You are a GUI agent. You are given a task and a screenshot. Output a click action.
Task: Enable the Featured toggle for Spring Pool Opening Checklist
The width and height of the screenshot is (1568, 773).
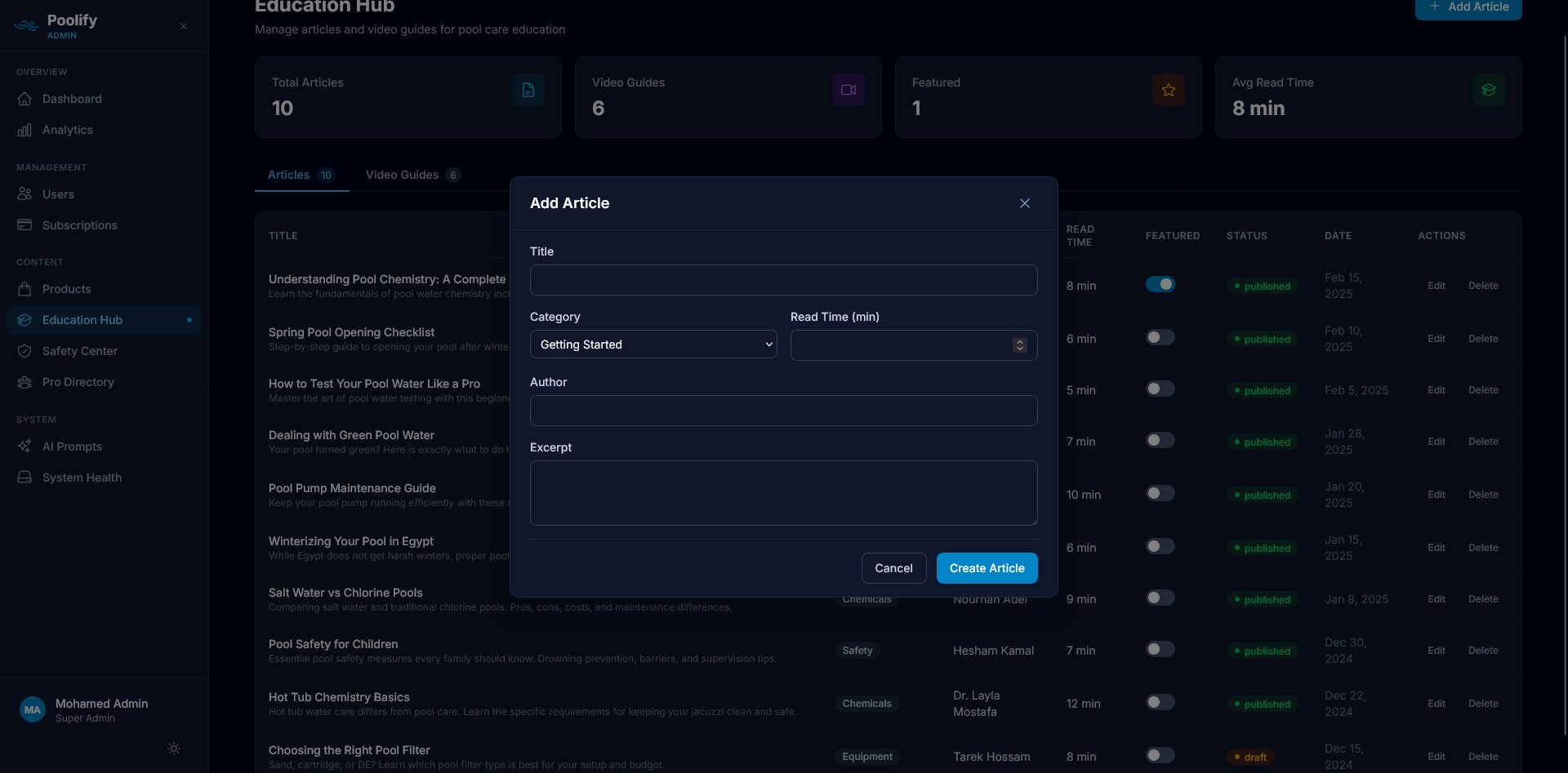(x=1160, y=336)
